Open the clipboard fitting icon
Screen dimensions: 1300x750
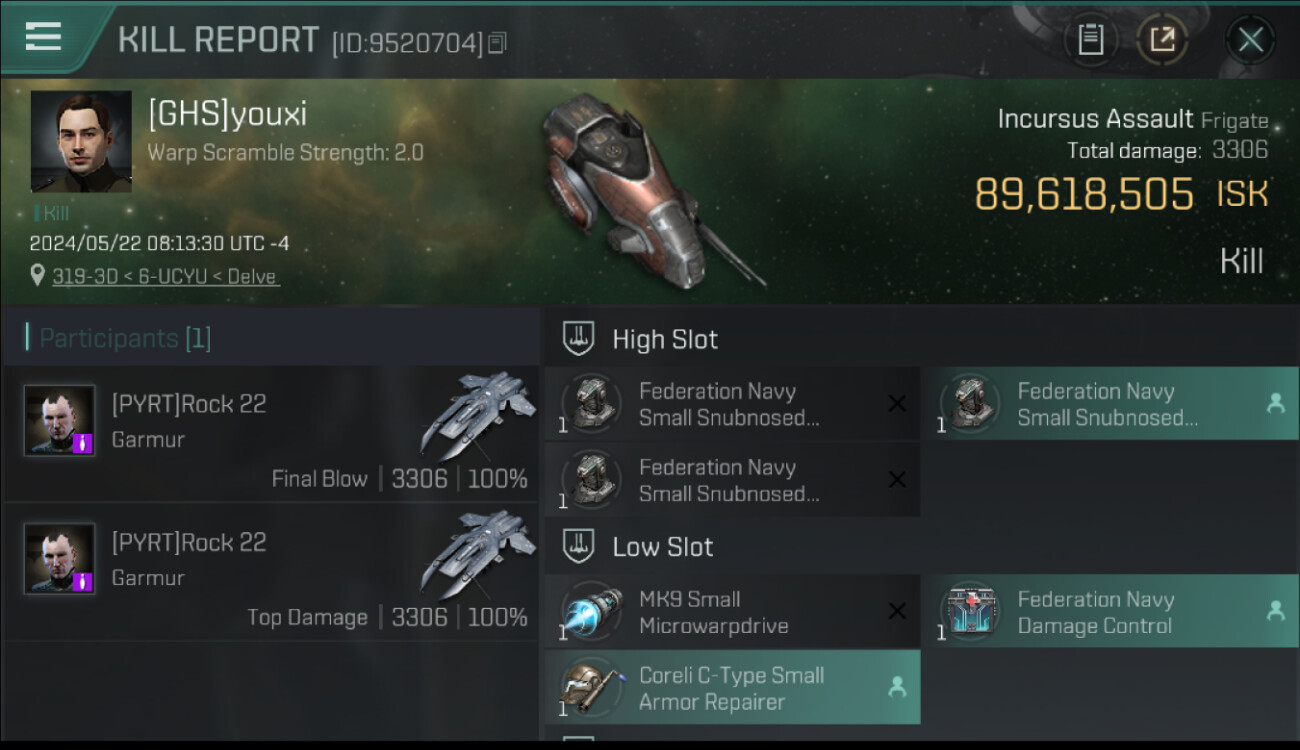tap(1090, 40)
